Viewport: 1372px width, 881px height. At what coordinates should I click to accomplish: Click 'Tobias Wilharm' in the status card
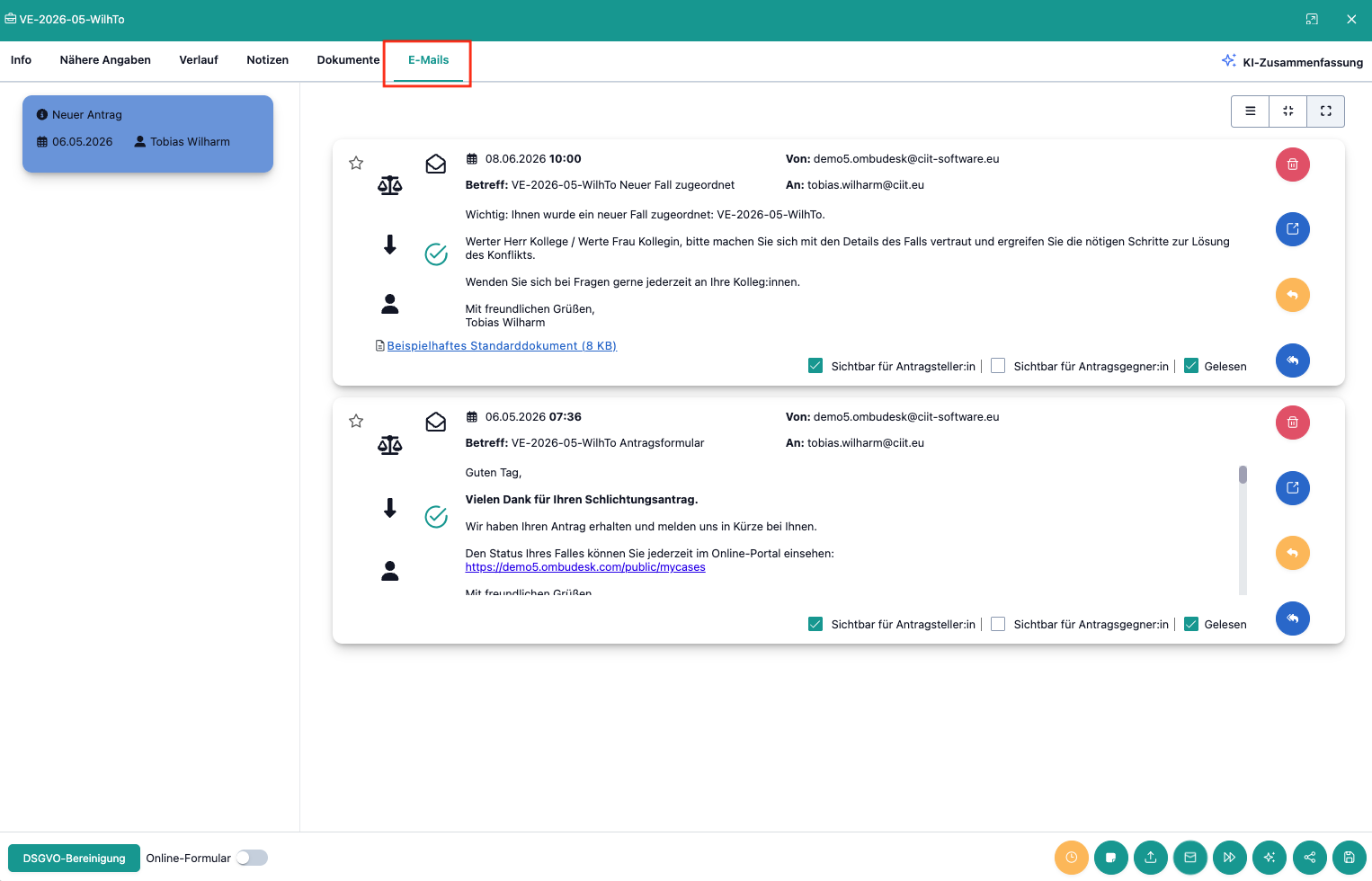tap(190, 142)
